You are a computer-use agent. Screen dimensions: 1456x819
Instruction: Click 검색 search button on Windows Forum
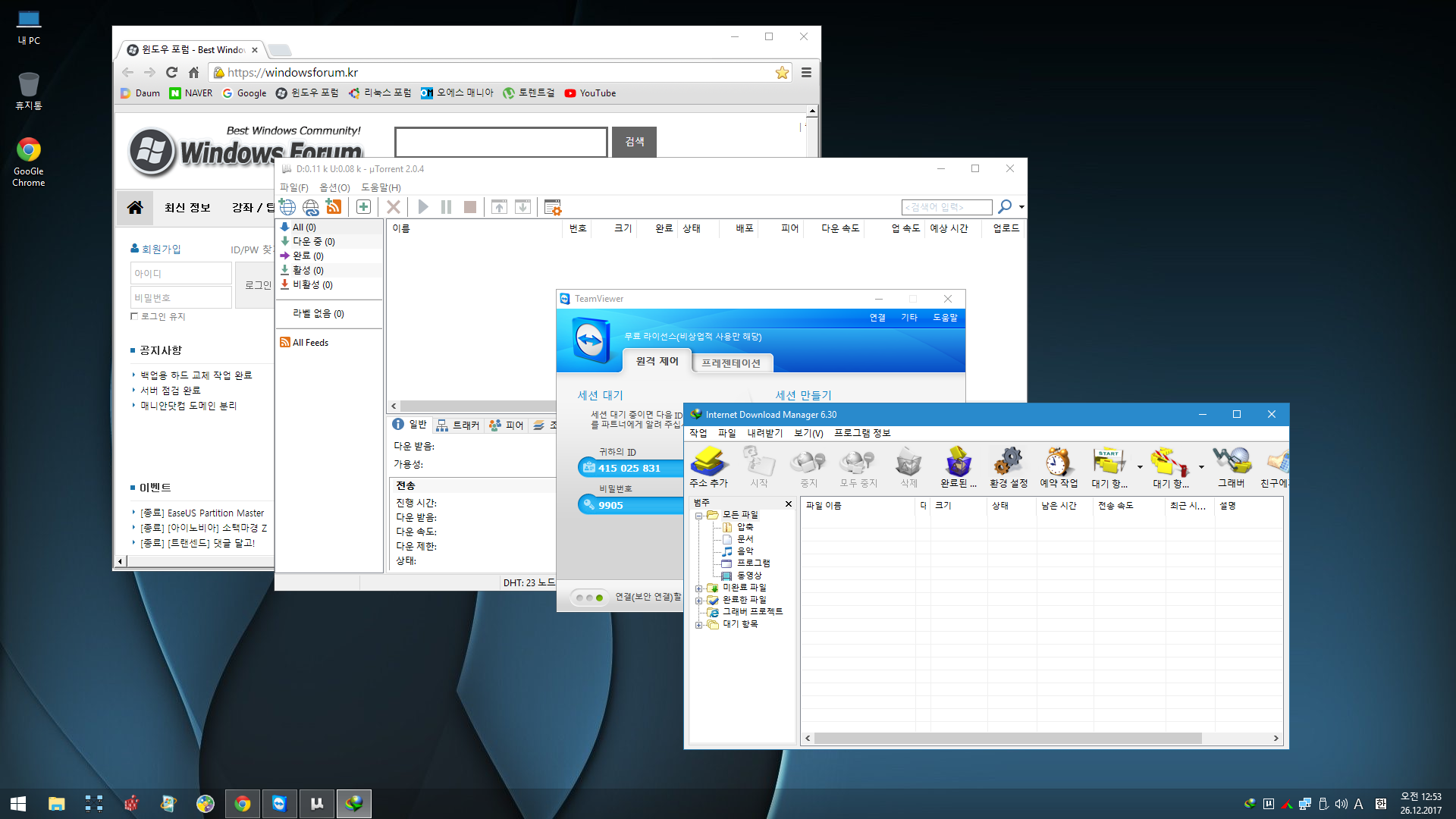(x=634, y=142)
